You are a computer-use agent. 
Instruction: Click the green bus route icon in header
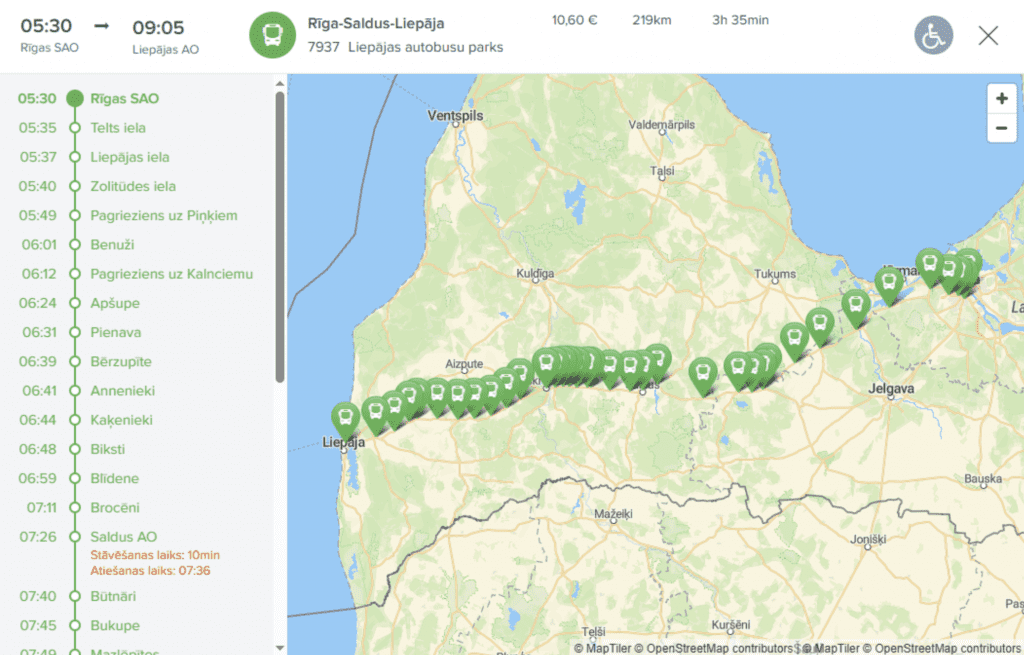click(x=272, y=35)
